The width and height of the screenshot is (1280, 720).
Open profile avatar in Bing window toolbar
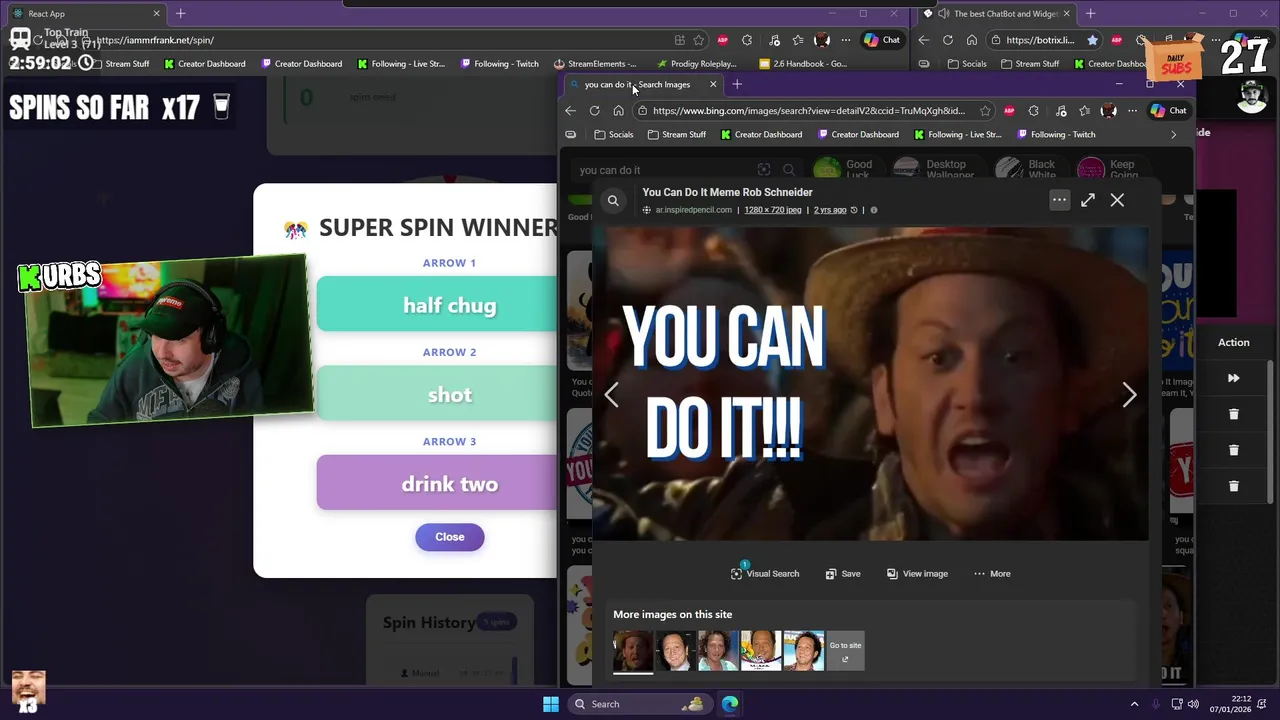[x=1108, y=111]
